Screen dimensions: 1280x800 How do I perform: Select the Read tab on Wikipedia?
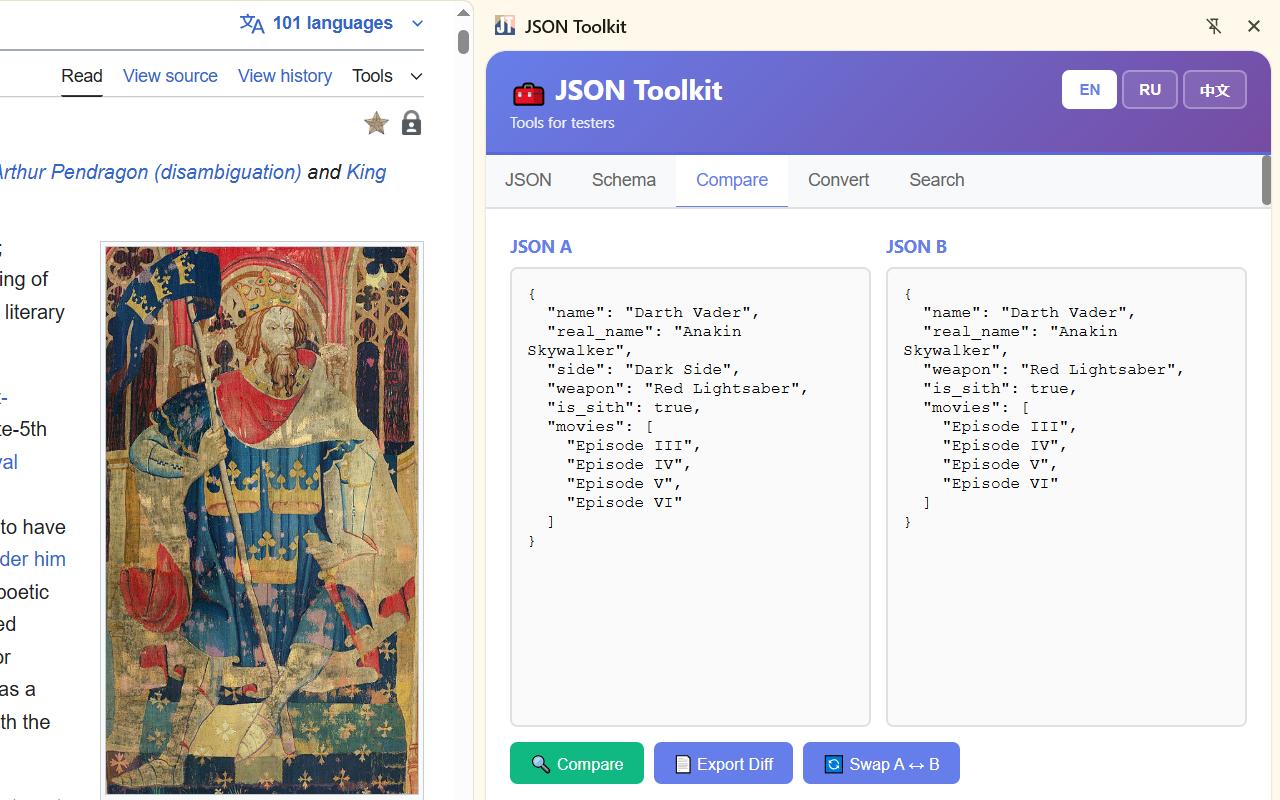pos(82,76)
